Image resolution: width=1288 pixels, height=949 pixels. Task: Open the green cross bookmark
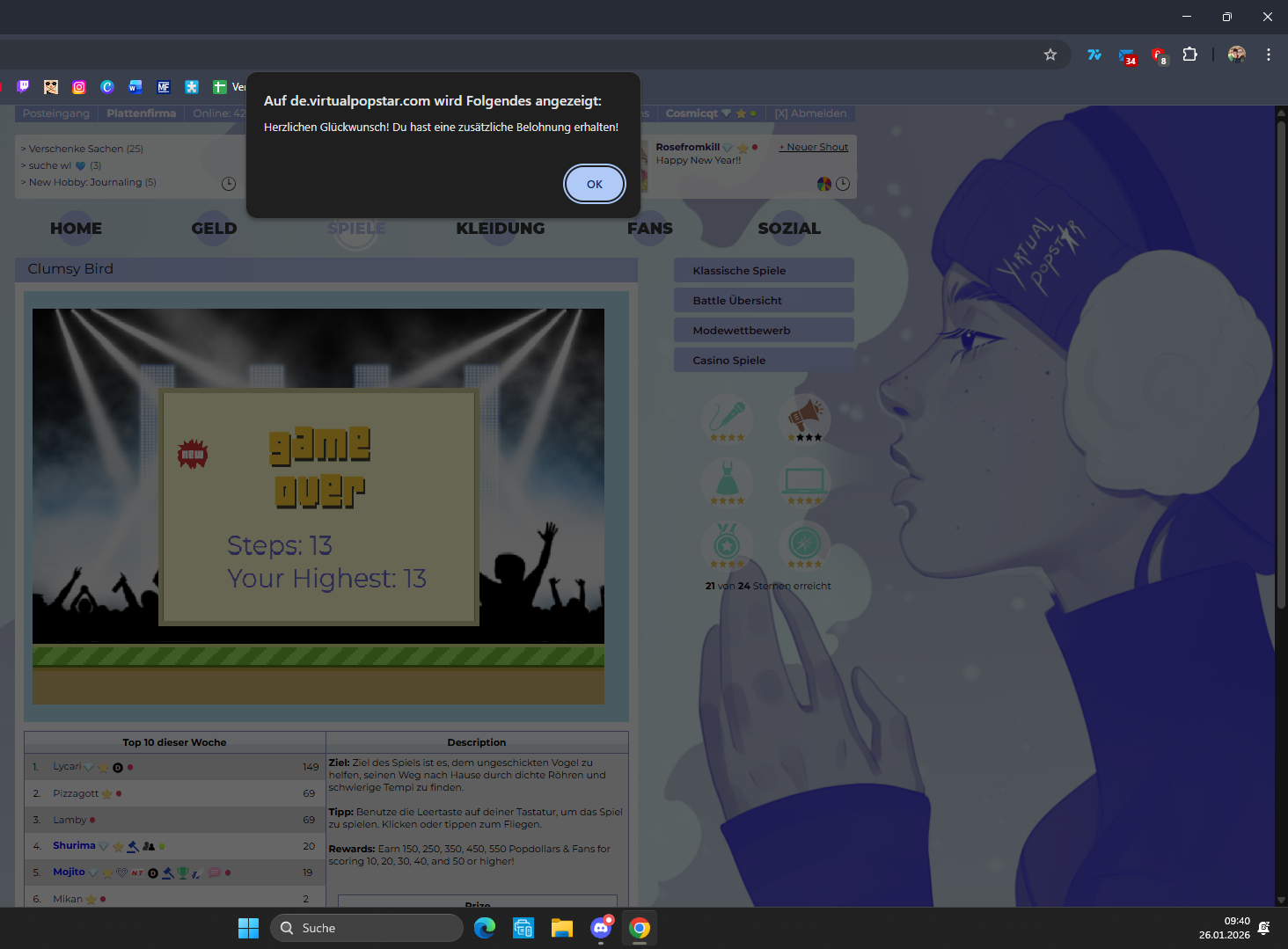coord(220,87)
